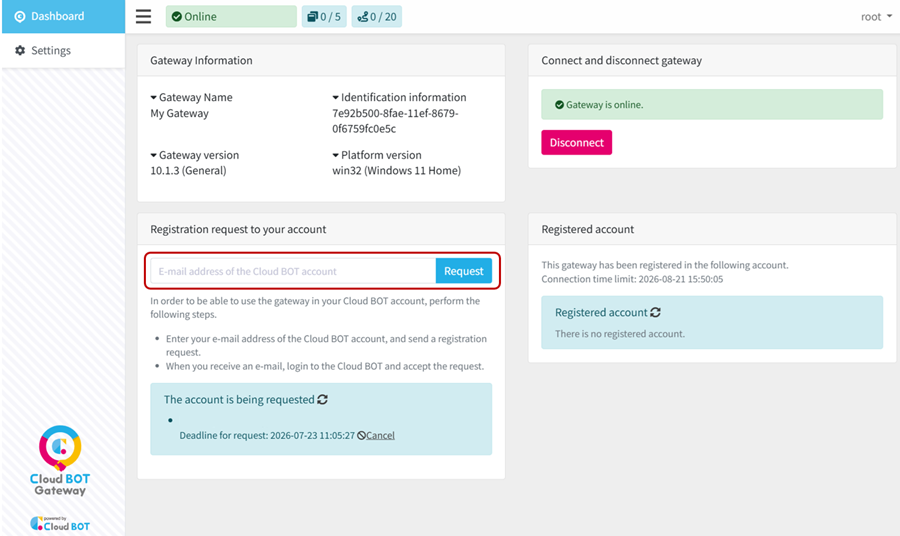Cancel the pending registration request
900x536 pixels.
click(380, 436)
